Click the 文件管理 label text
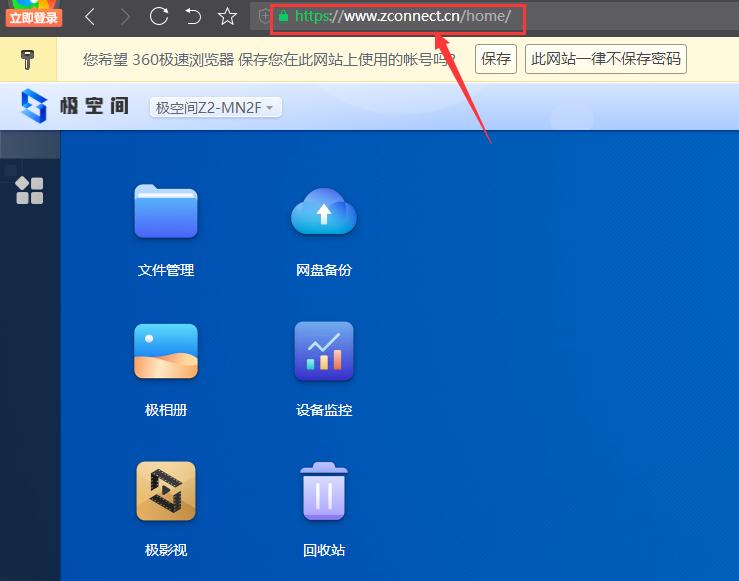The width and height of the screenshot is (739, 581). 166,270
